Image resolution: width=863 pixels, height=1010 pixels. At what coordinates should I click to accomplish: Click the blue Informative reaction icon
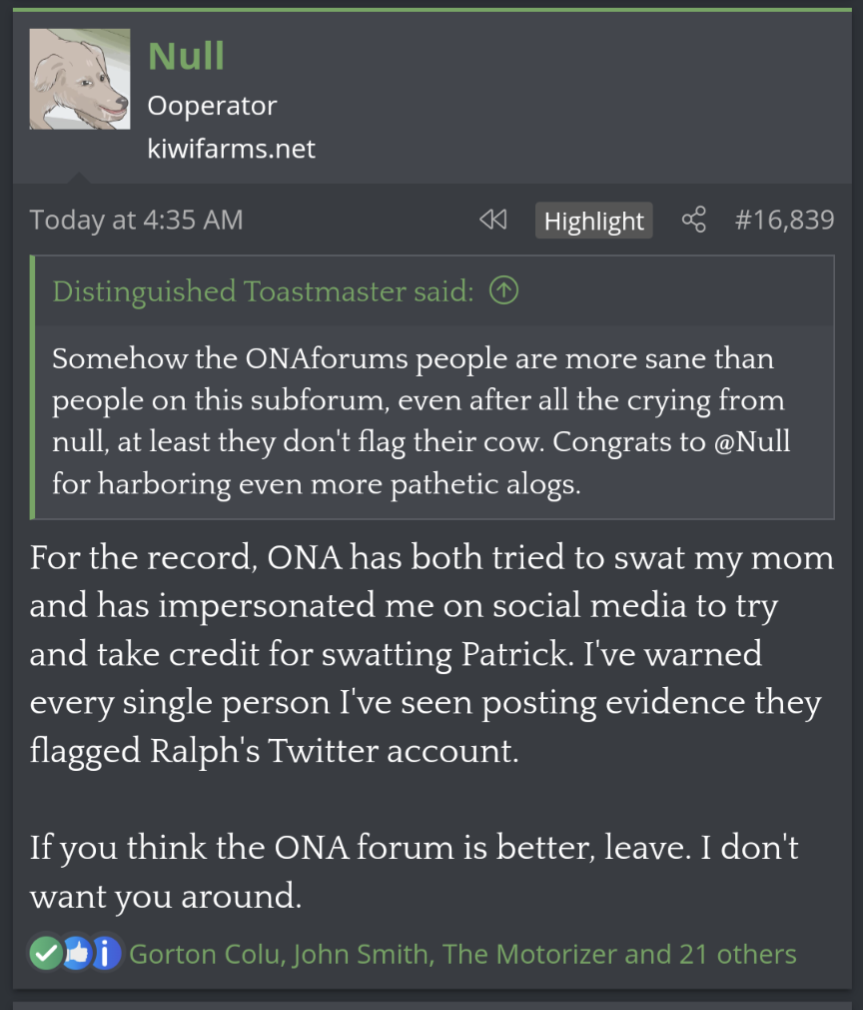(x=106, y=953)
